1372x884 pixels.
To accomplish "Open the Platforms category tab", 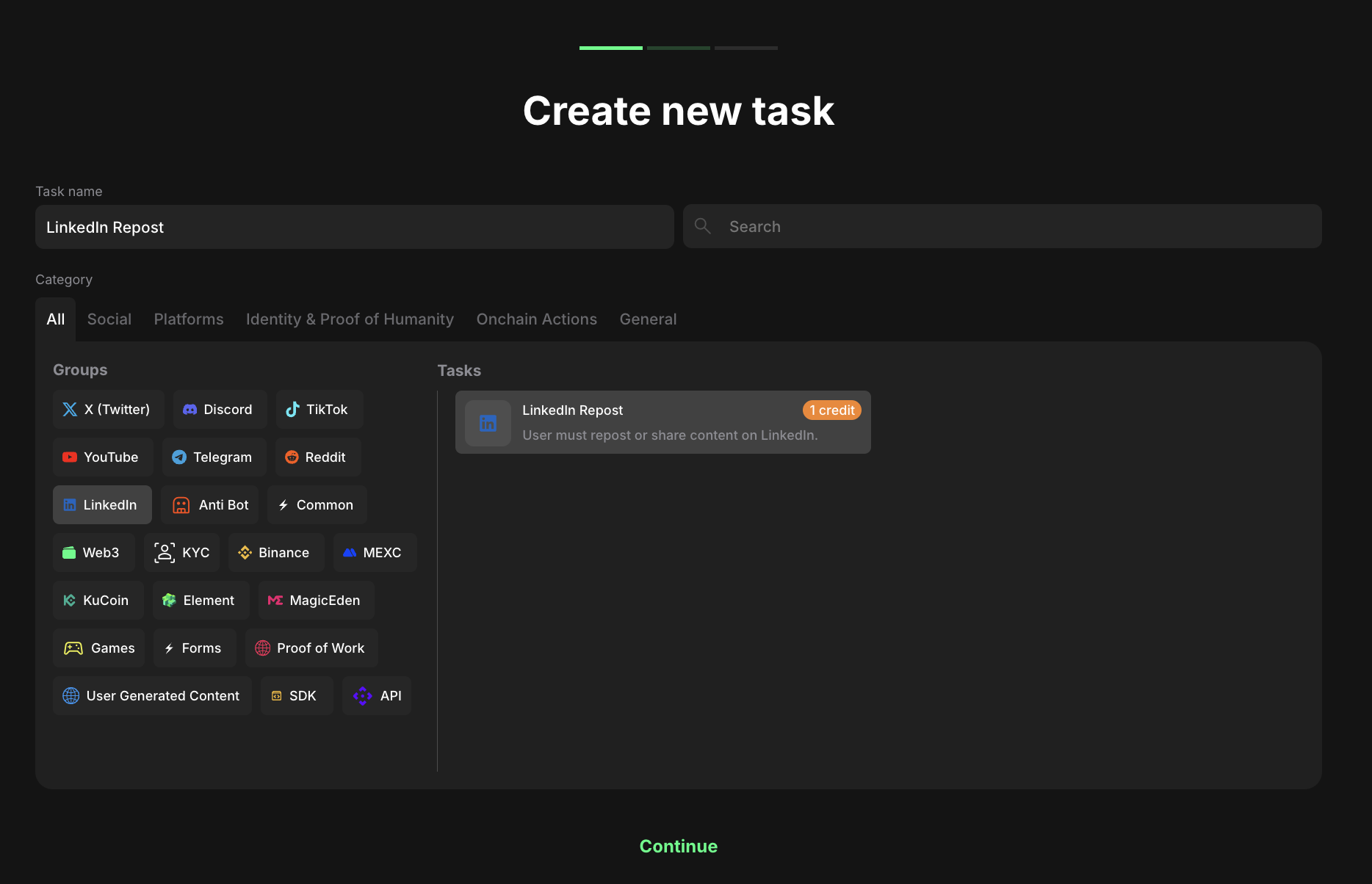I will click(189, 319).
